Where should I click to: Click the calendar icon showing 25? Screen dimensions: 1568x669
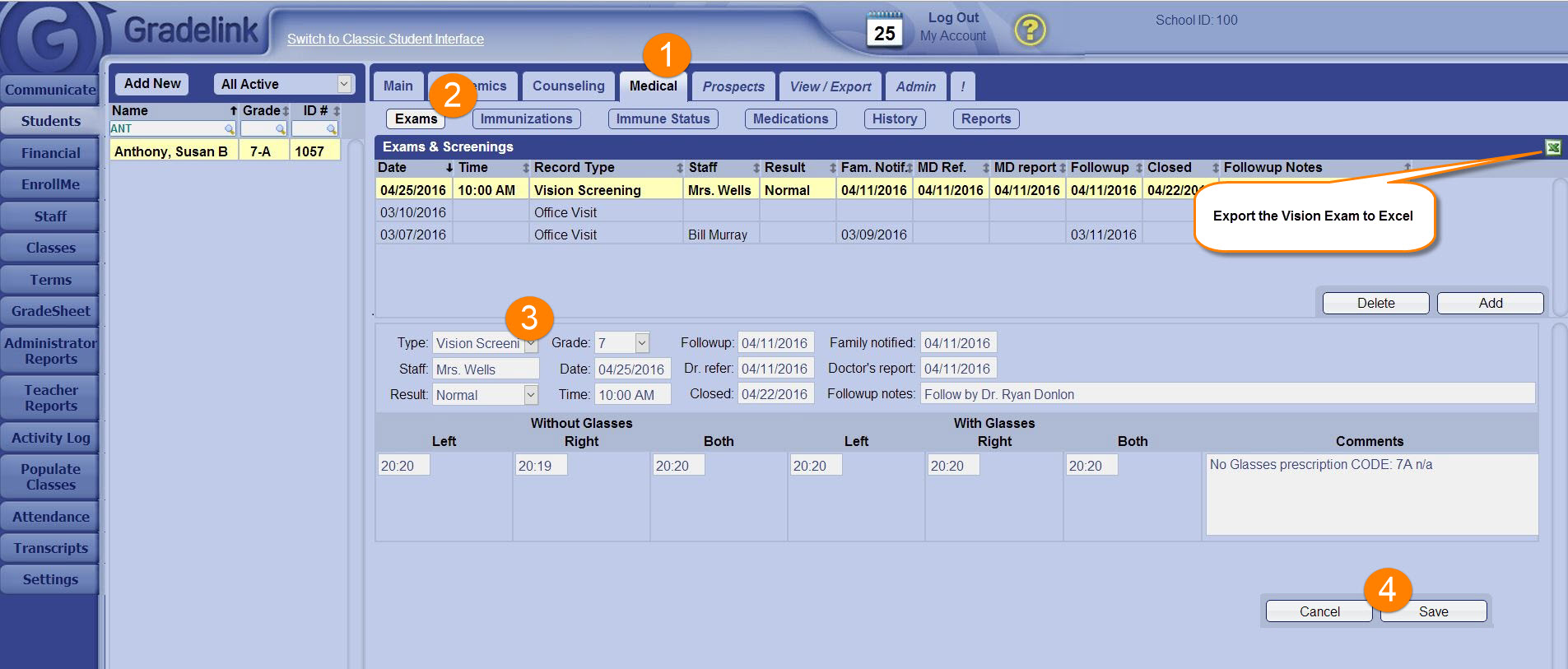coord(884,30)
